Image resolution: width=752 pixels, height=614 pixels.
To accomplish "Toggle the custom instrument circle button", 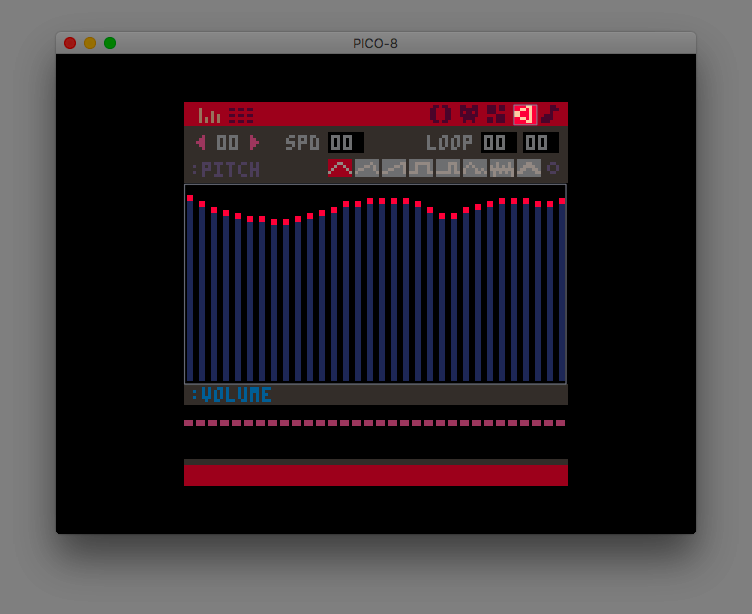I will coord(553,168).
